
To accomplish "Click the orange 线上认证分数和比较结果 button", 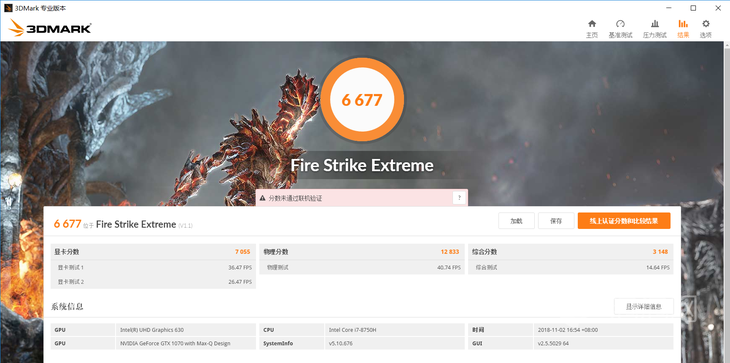I will pyautogui.click(x=624, y=221).
